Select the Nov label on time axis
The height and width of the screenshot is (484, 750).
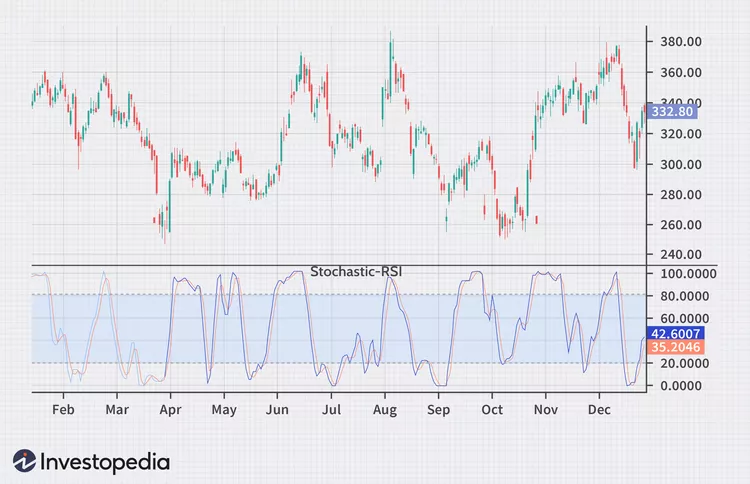pos(545,410)
